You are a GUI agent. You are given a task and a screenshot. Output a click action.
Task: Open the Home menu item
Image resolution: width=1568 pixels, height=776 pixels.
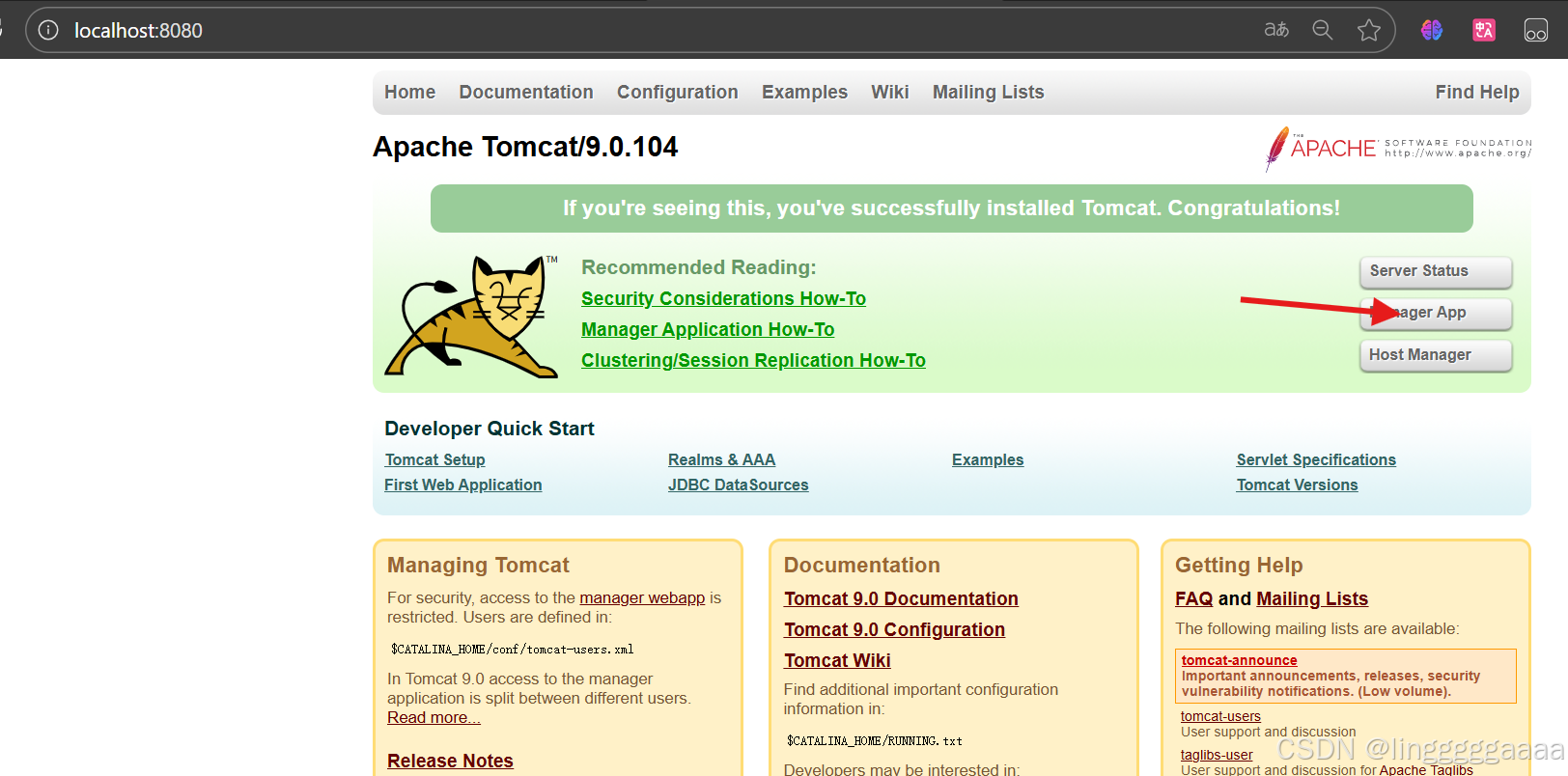409,92
